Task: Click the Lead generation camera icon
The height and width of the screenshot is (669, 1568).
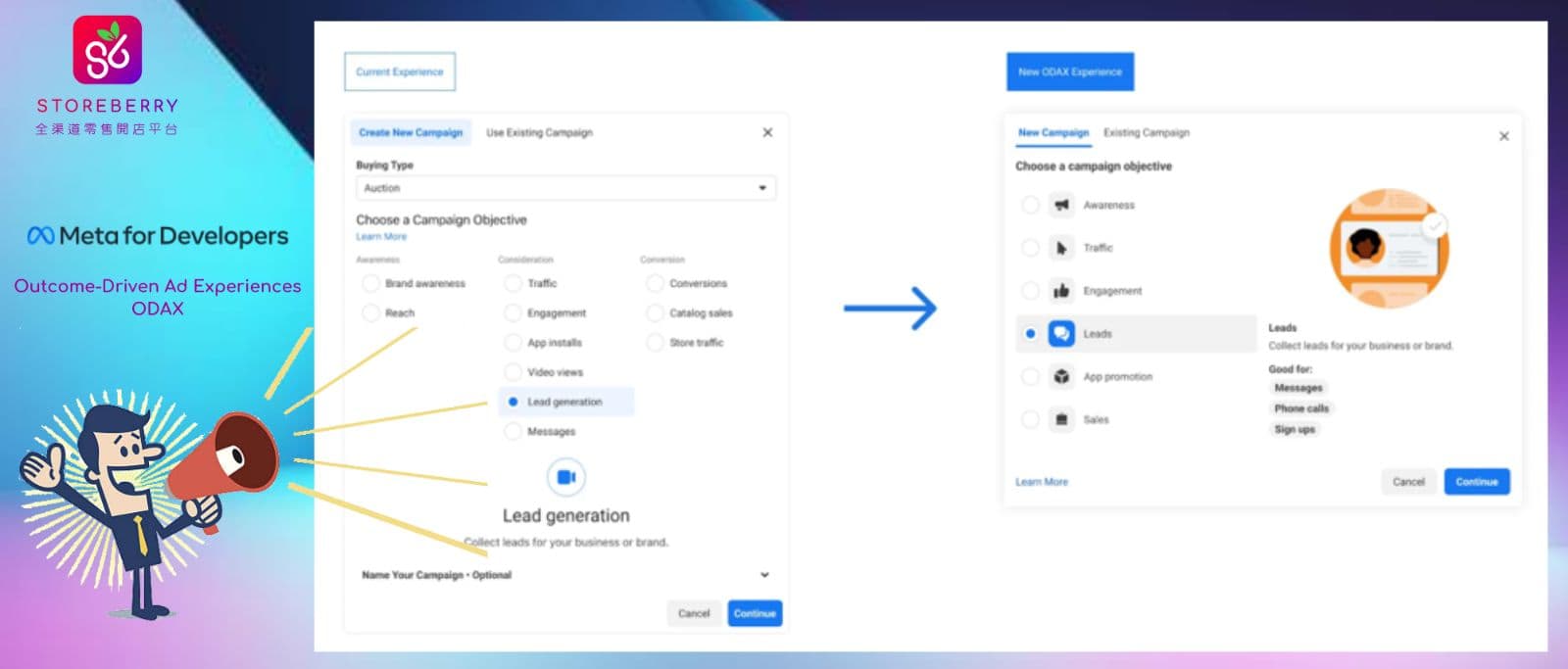Action: coord(565,477)
